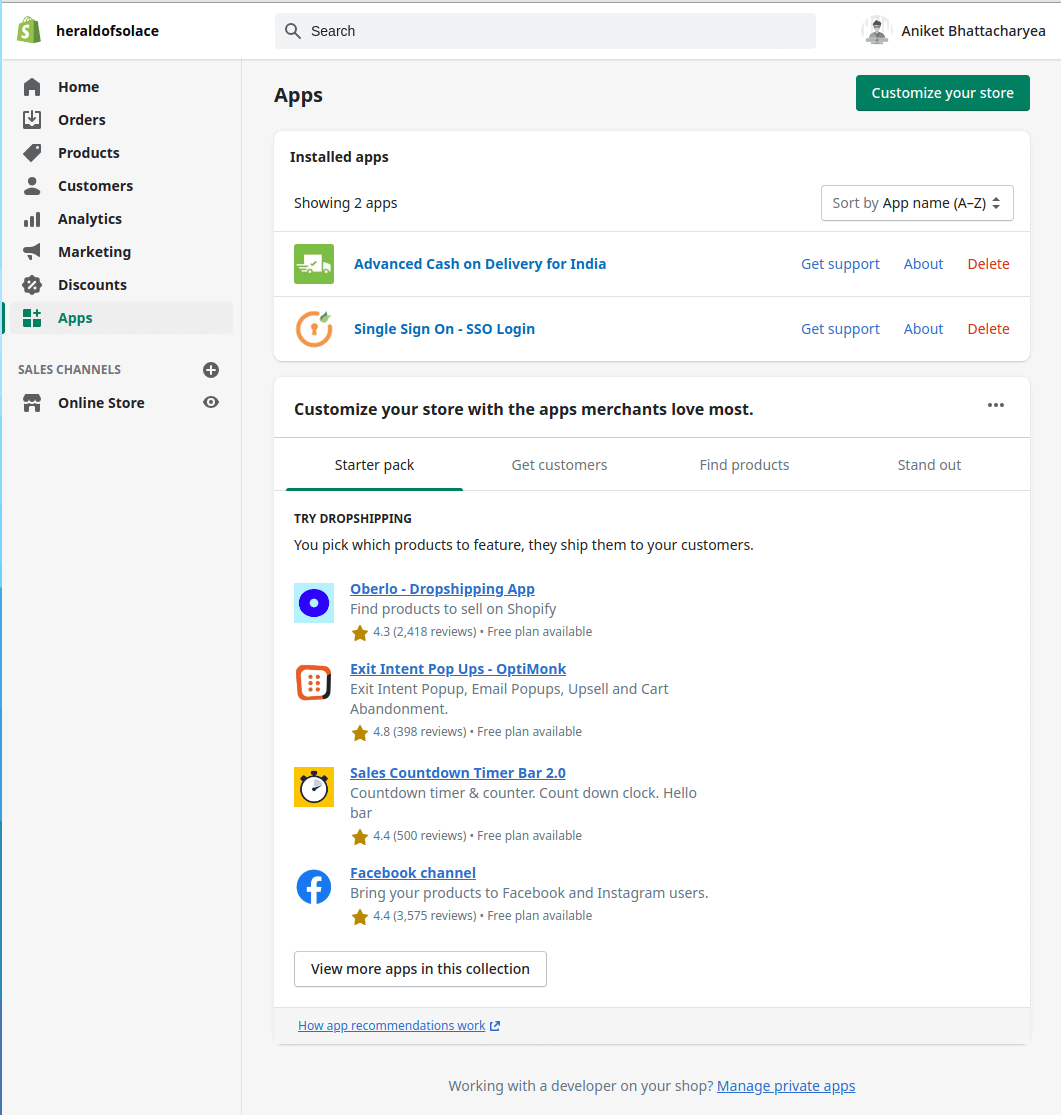The width and height of the screenshot is (1061, 1115).
Task: Open Oberlo - Dropshipping App link
Action: pos(442,589)
